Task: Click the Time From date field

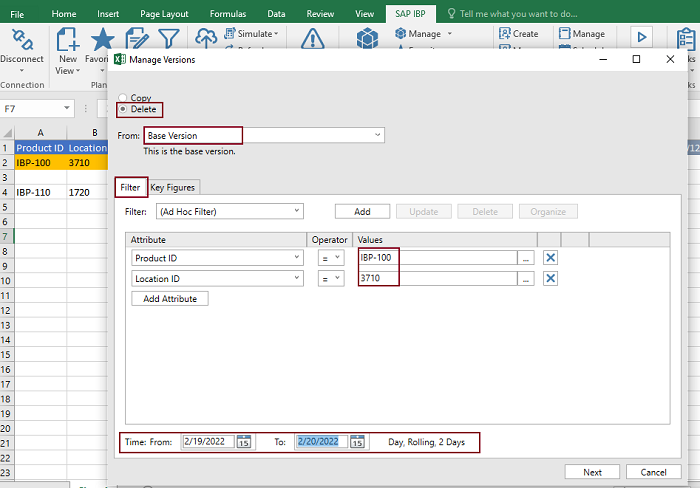Action: [208, 442]
